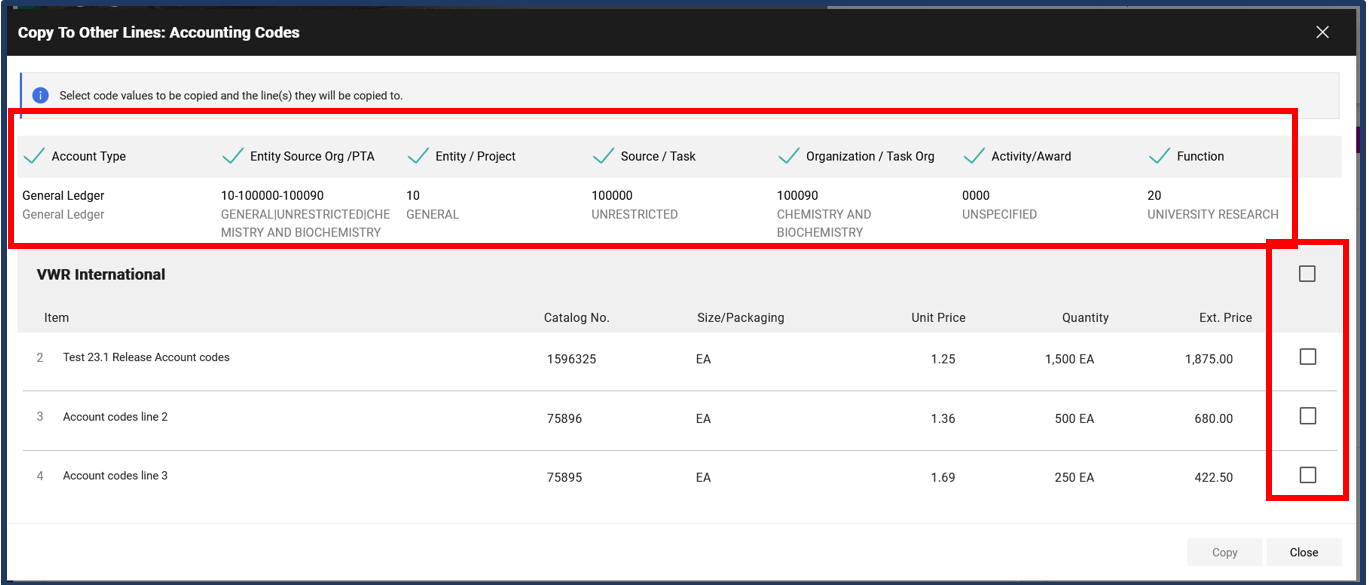Click the Ext. Price column header
The width and height of the screenshot is (1369, 585).
pyautogui.click(x=1225, y=317)
